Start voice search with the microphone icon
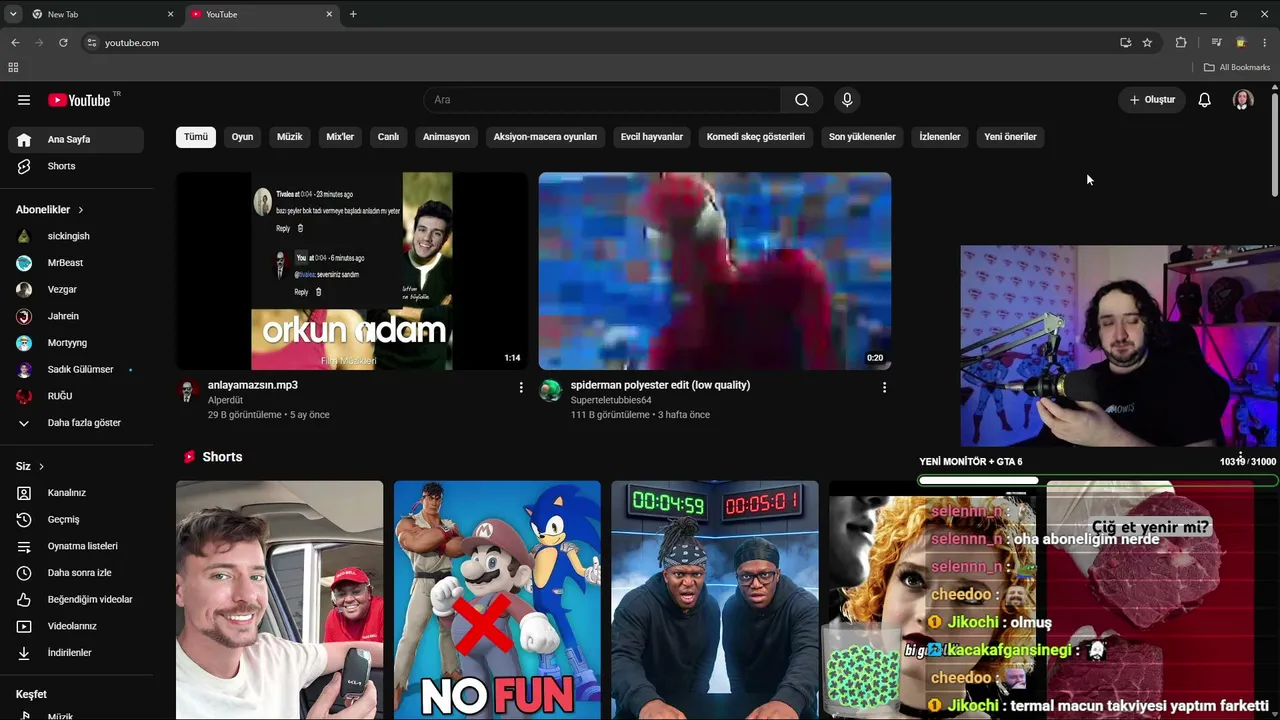 coord(847,100)
